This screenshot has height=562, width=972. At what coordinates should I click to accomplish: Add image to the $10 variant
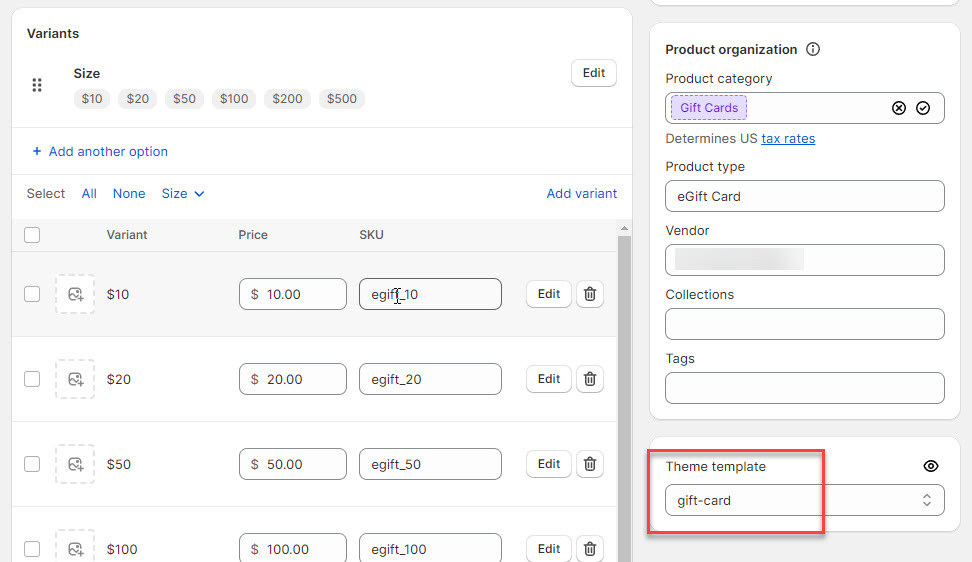pos(75,294)
